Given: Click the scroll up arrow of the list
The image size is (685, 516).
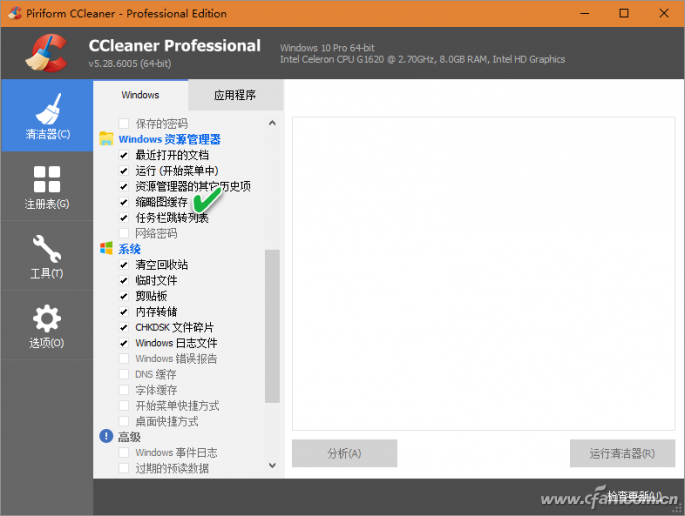Looking at the screenshot, I should tap(272, 123).
